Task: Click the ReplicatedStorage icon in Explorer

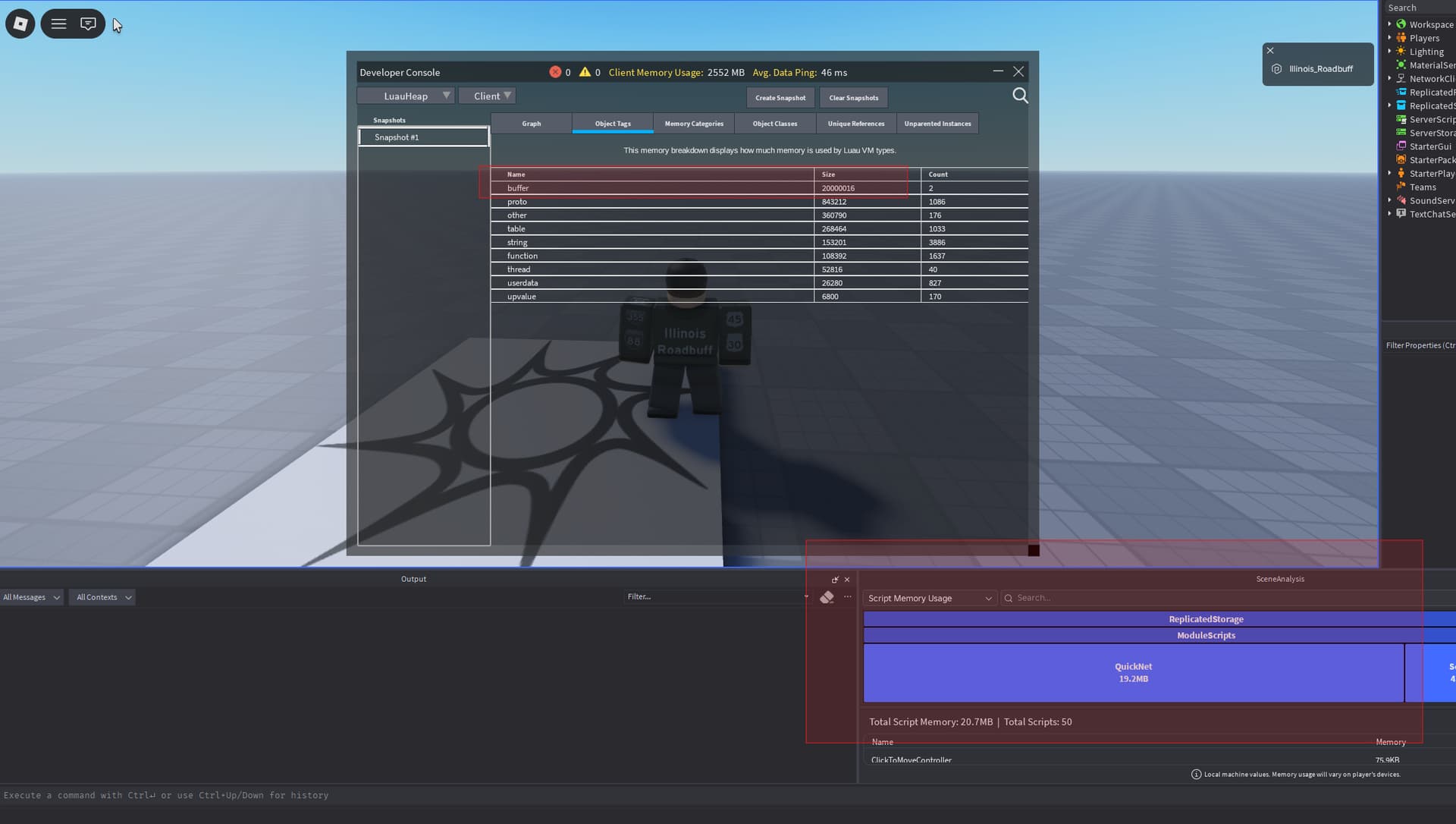Action: 1401,106
